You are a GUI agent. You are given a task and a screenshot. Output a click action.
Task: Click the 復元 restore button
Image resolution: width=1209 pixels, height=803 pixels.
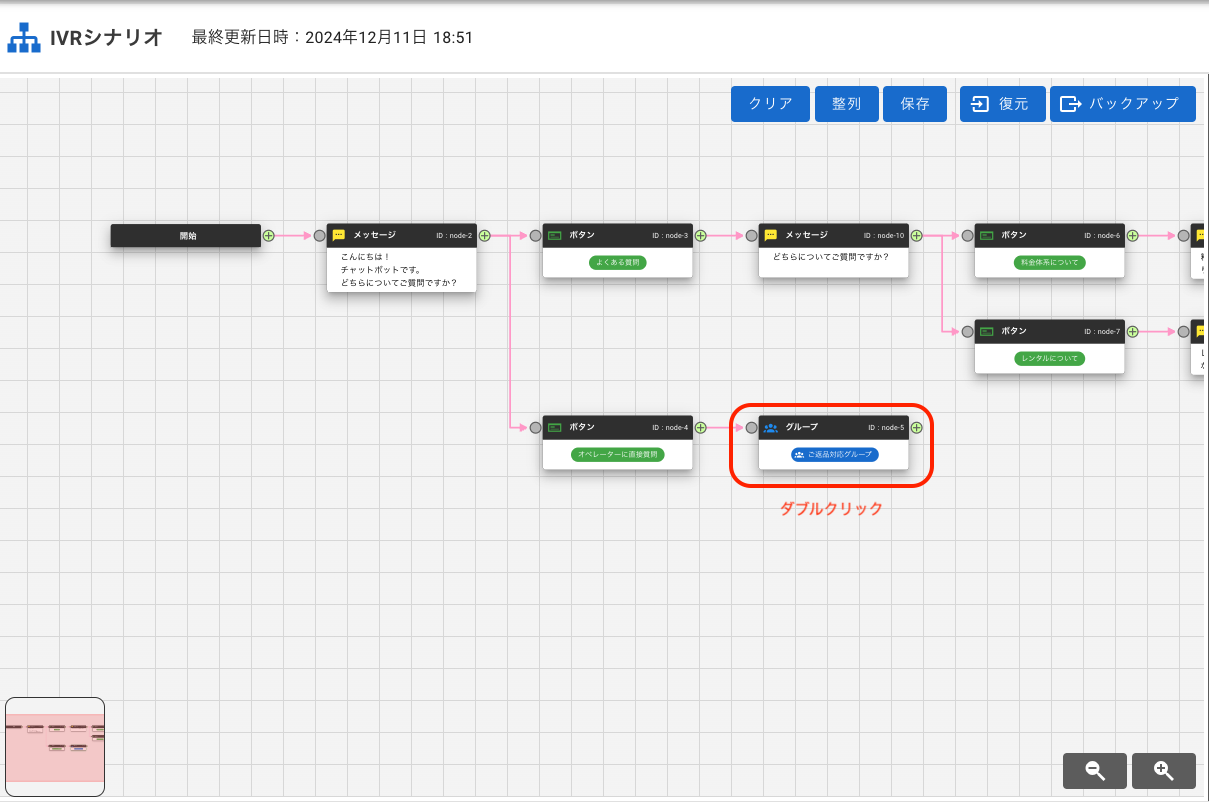click(1002, 104)
